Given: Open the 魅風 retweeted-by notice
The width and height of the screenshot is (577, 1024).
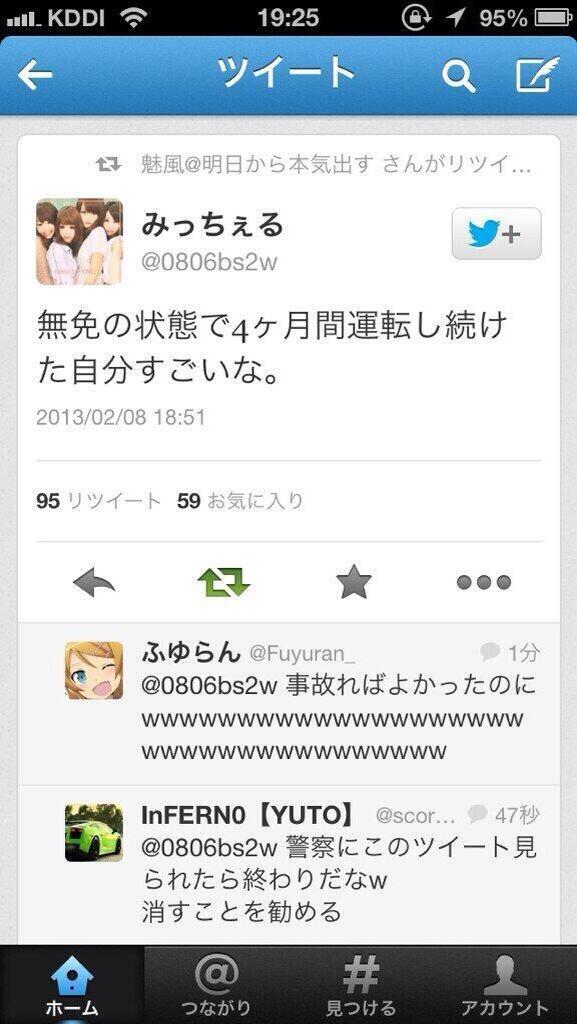Looking at the screenshot, I should pos(313,165).
